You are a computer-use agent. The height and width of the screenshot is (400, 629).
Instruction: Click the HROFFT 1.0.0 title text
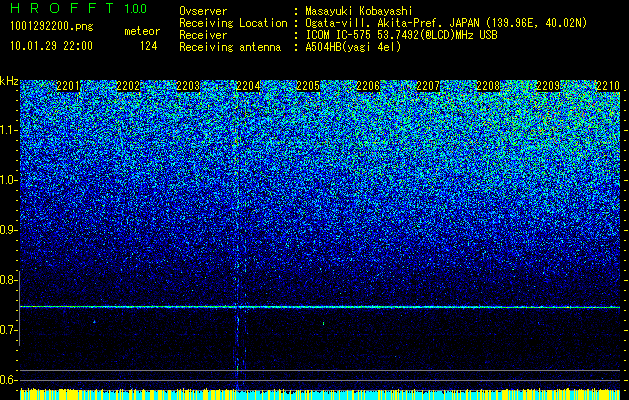pyautogui.click(x=79, y=8)
